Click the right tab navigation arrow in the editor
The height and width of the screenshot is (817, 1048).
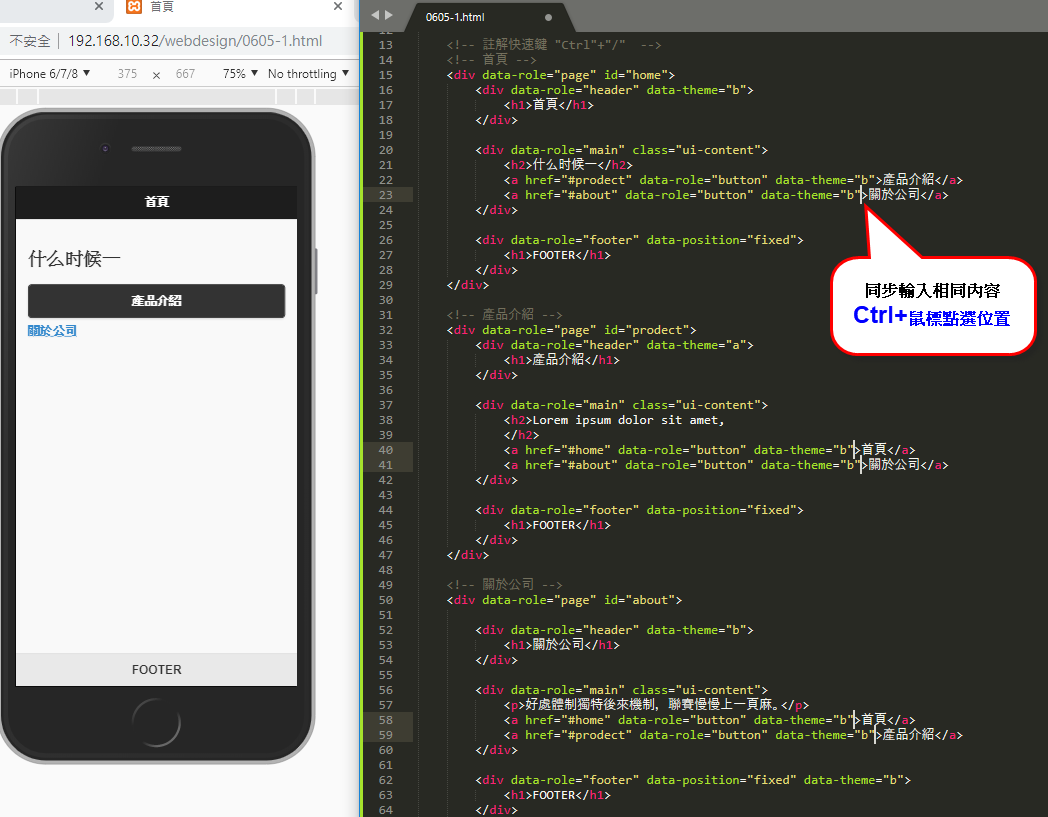coord(389,16)
